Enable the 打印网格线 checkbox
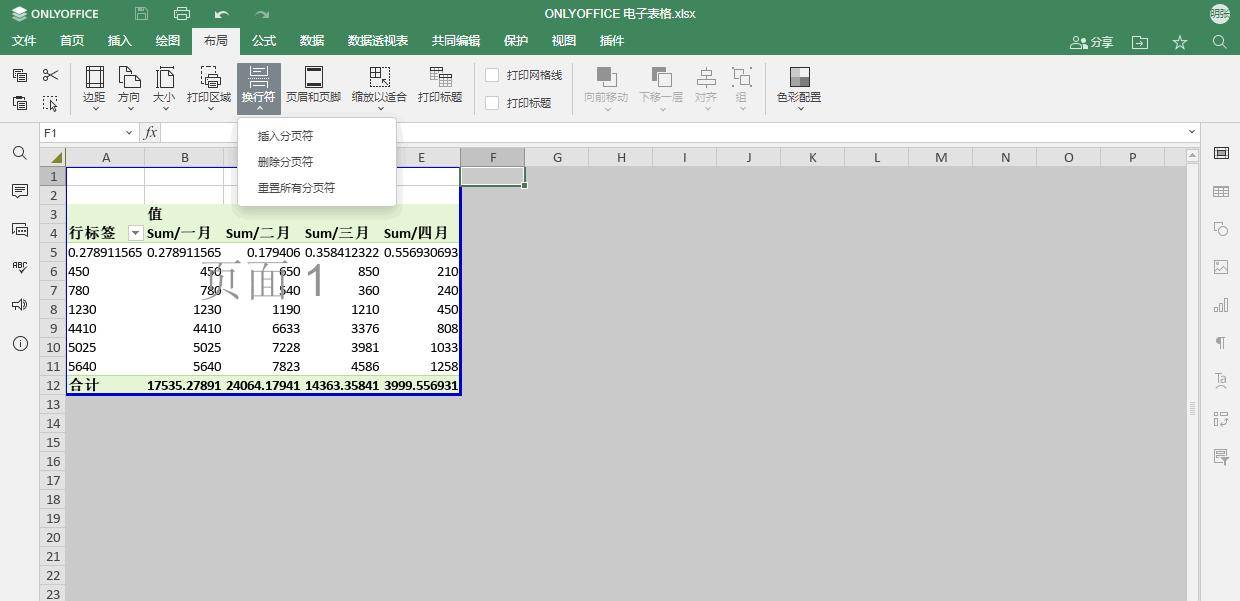Screen dimensions: 1240x601 coord(491,74)
